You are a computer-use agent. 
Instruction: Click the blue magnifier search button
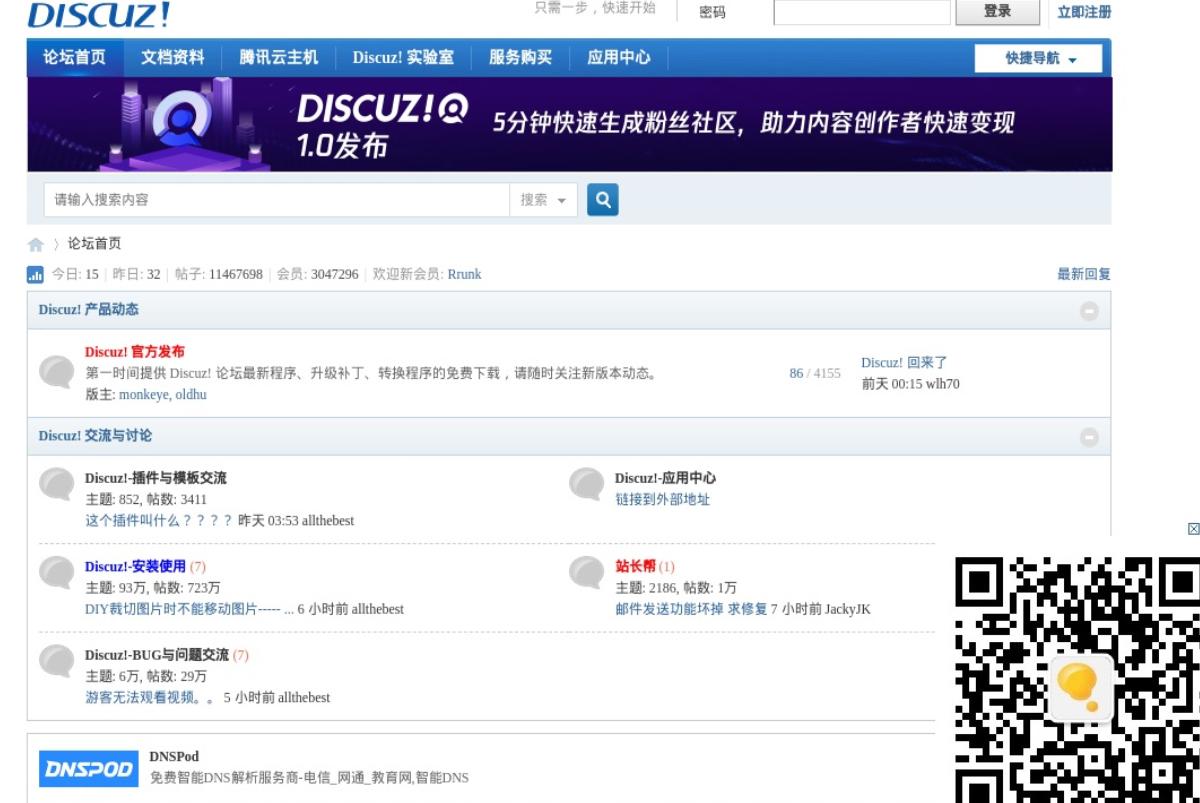coord(602,200)
